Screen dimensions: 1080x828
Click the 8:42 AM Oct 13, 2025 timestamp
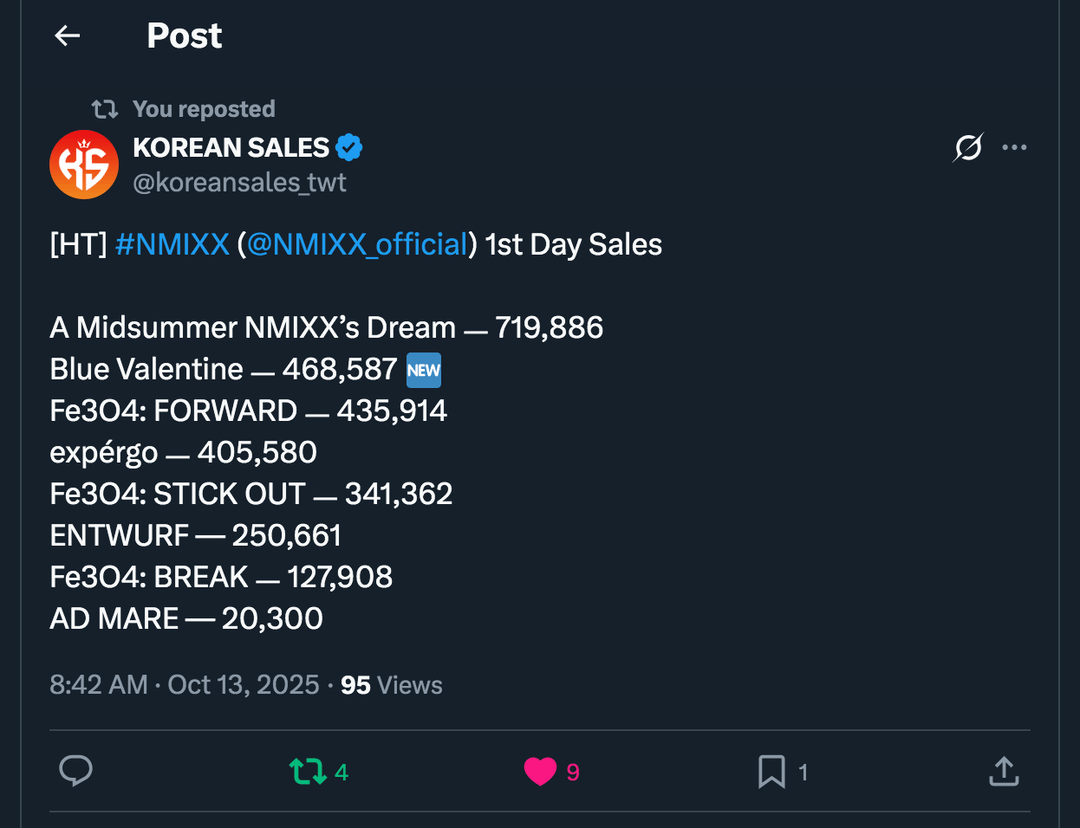pos(184,685)
